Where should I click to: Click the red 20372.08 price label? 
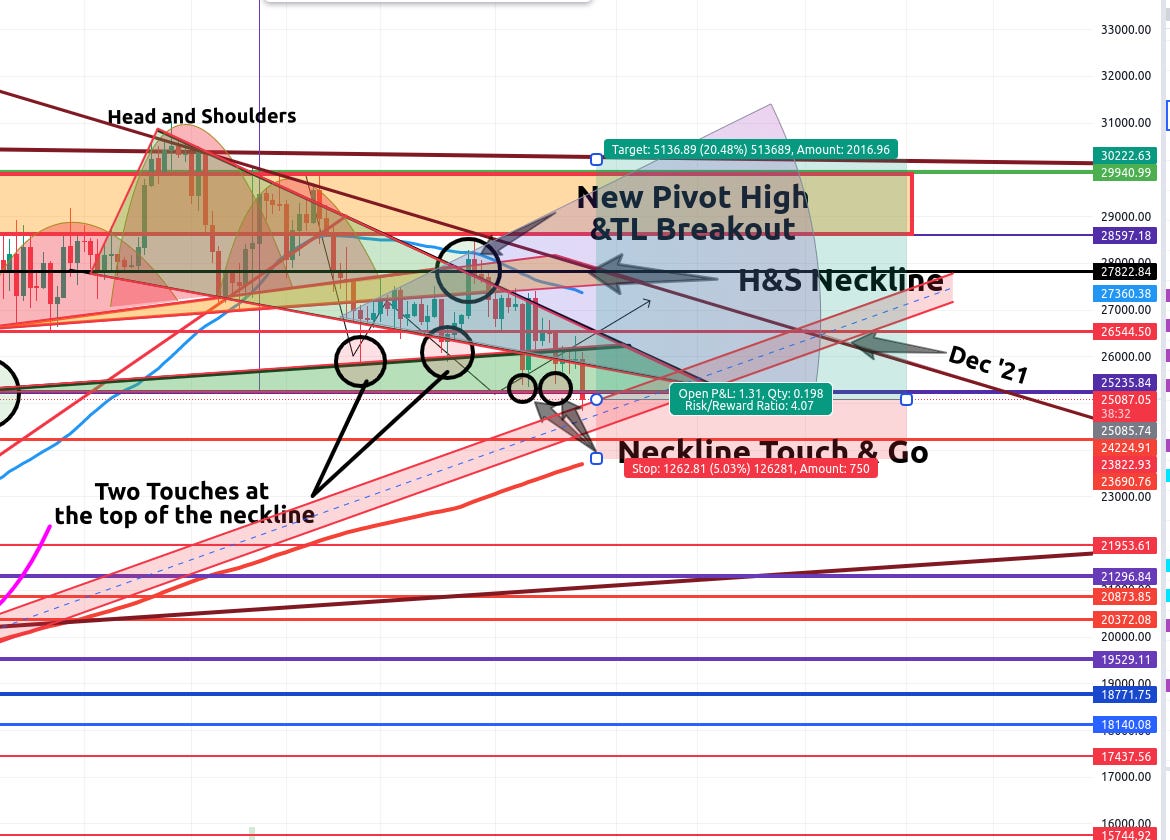click(x=1126, y=619)
